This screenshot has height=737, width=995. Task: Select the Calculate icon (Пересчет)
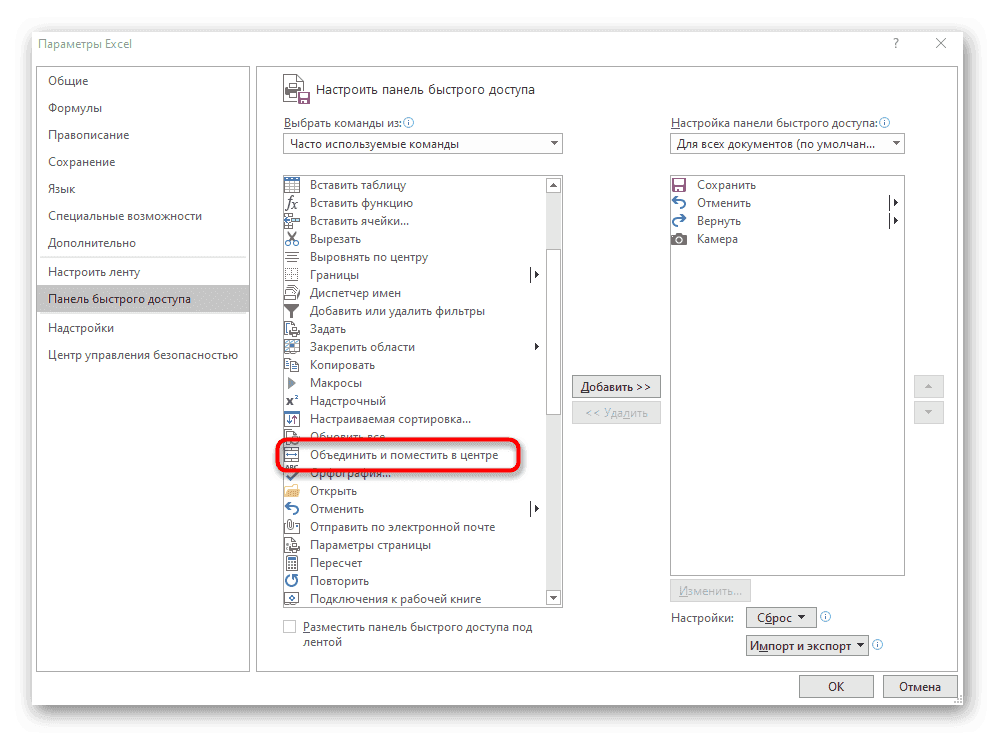292,562
